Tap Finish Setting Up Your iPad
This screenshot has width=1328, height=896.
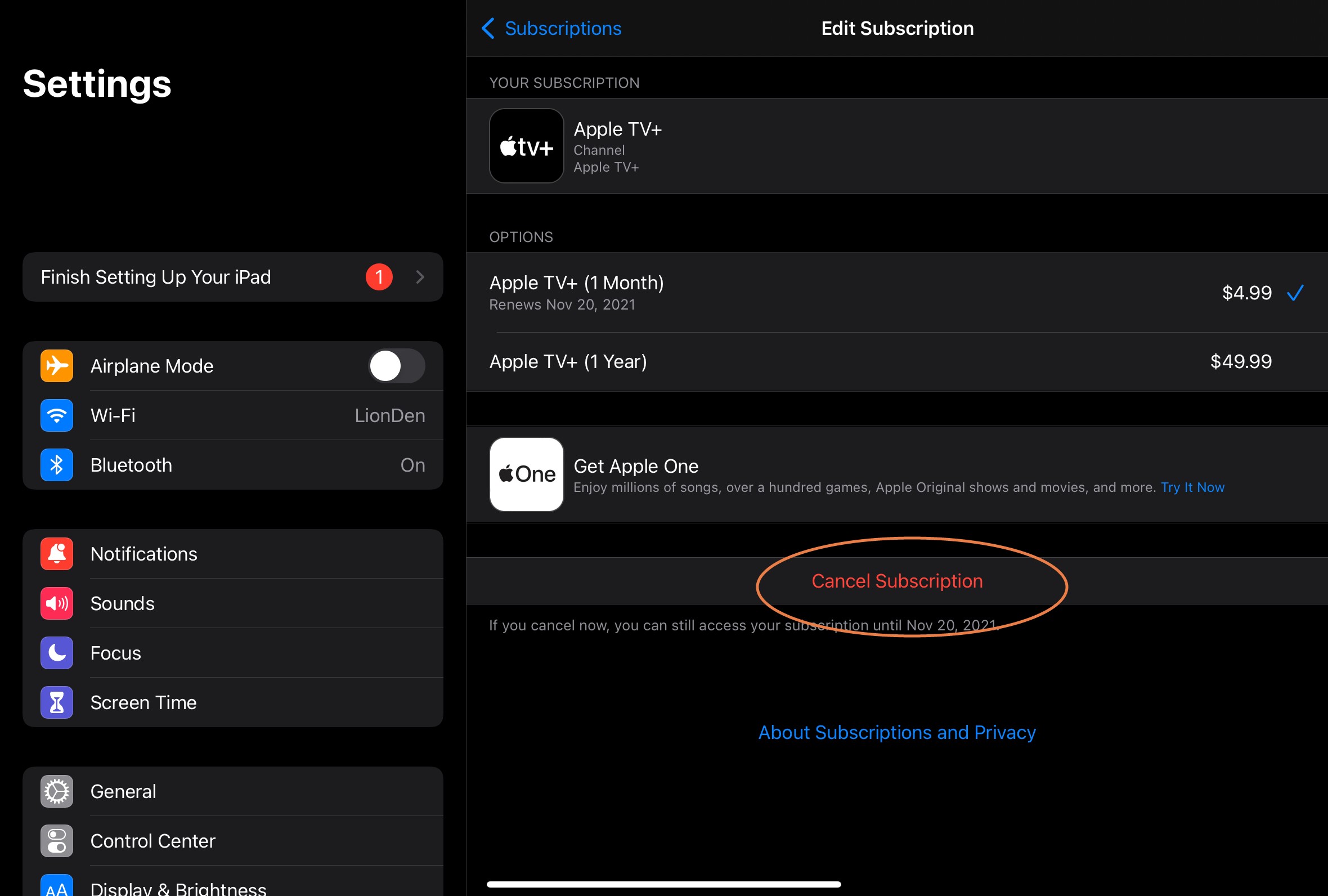click(233, 277)
